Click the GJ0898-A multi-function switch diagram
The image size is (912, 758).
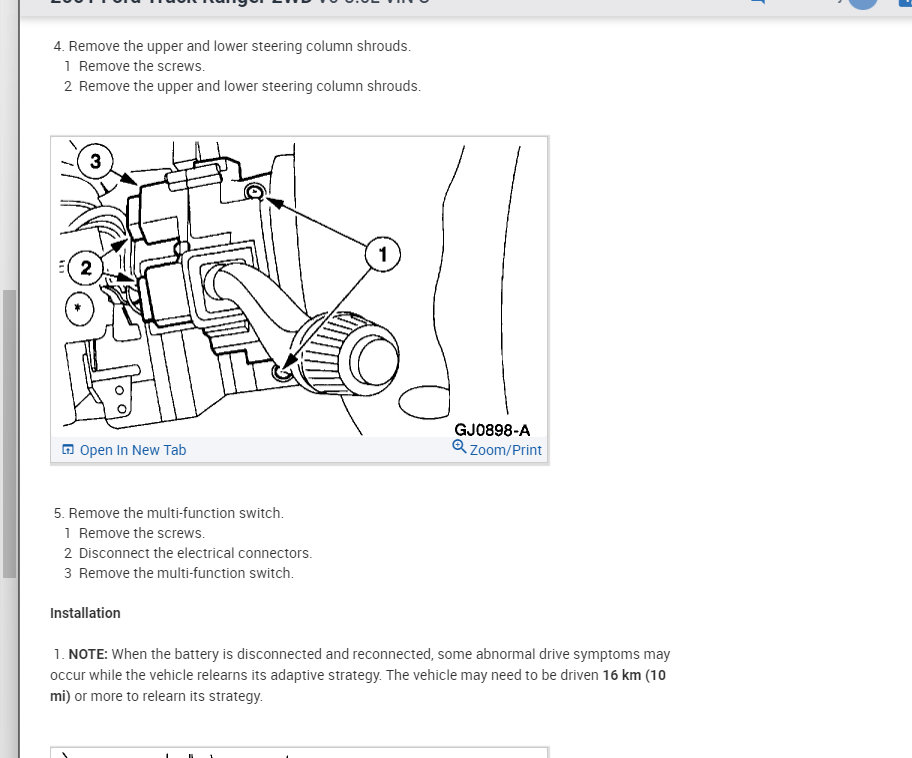pyautogui.click(x=300, y=287)
